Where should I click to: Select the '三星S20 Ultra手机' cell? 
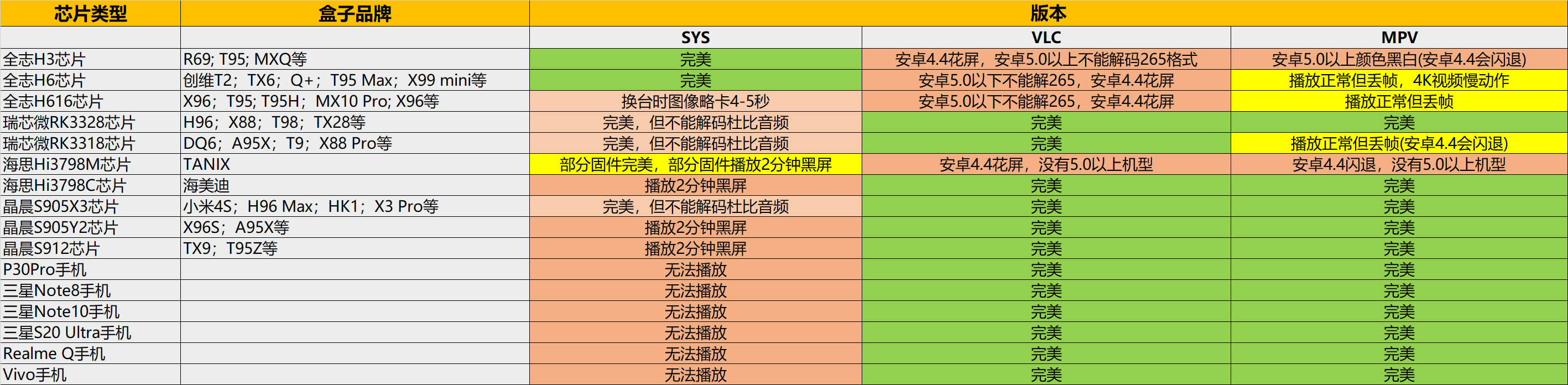(90, 332)
